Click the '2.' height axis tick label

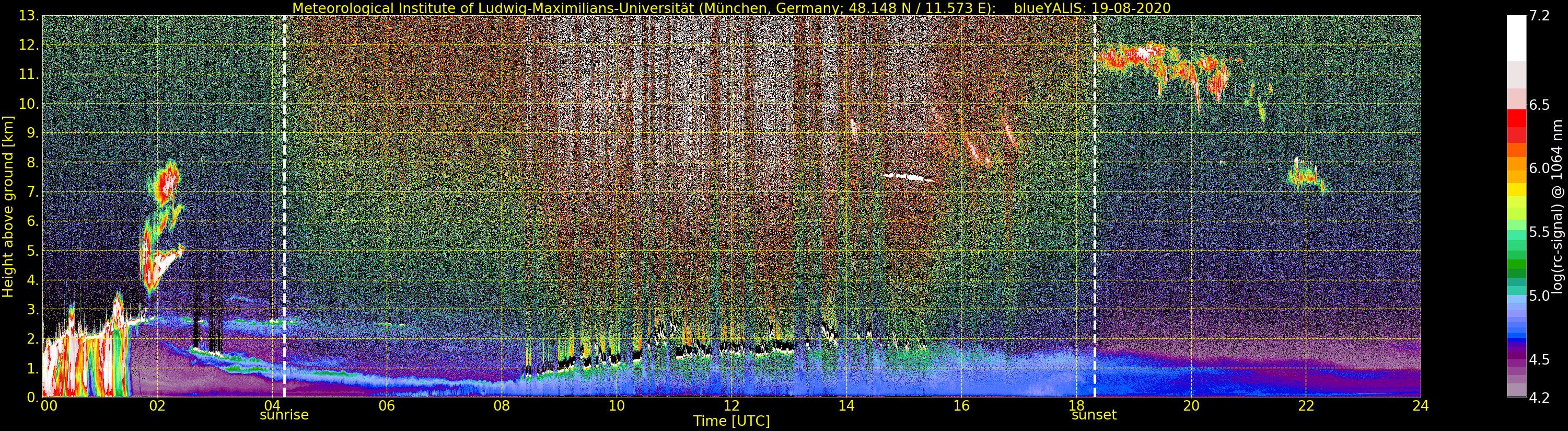pyautogui.click(x=33, y=339)
